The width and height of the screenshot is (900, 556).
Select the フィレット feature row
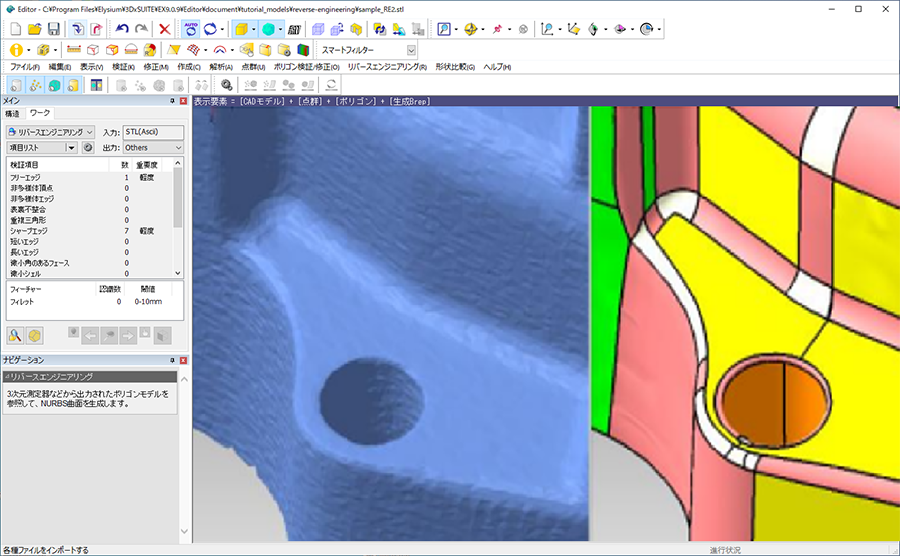pos(95,302)
